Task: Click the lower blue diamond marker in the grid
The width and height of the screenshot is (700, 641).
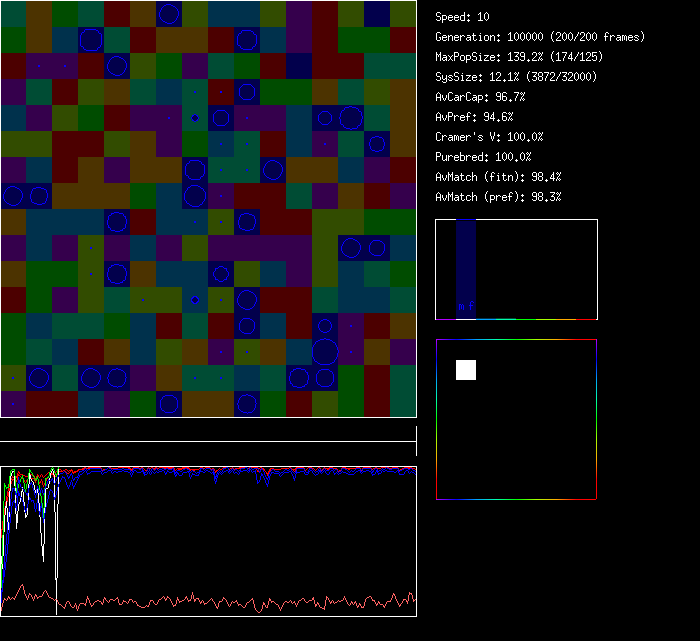Action: 195,300
